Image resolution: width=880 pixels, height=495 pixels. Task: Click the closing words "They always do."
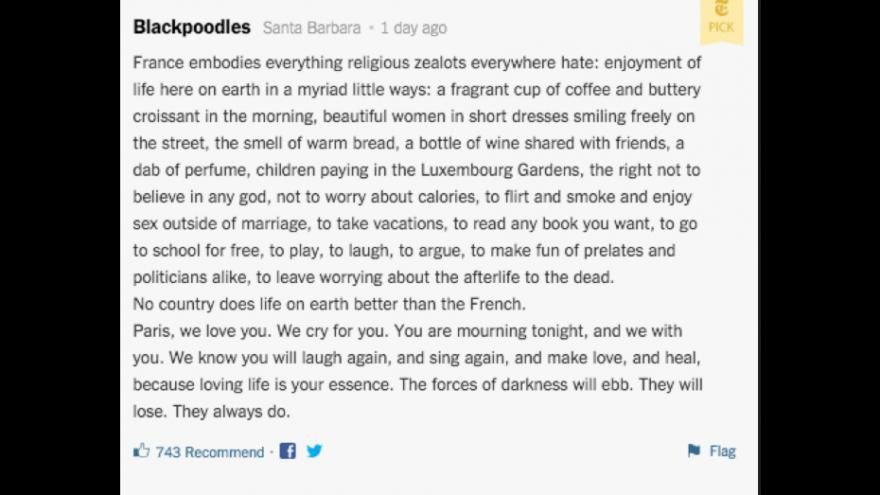(x=231, y=411)
